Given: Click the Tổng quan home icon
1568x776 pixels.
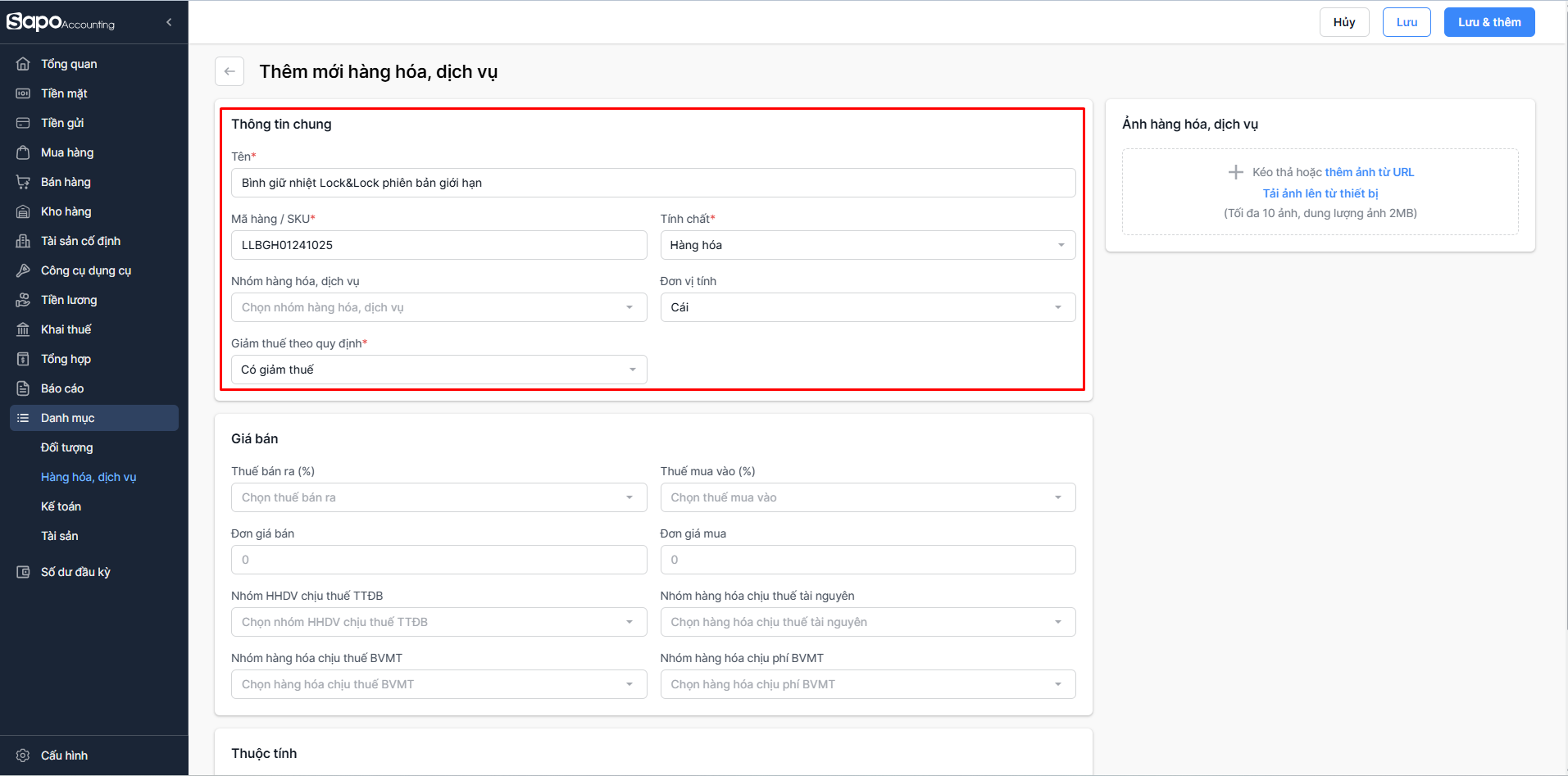Looking at the screenshot, I should [23, 64].
